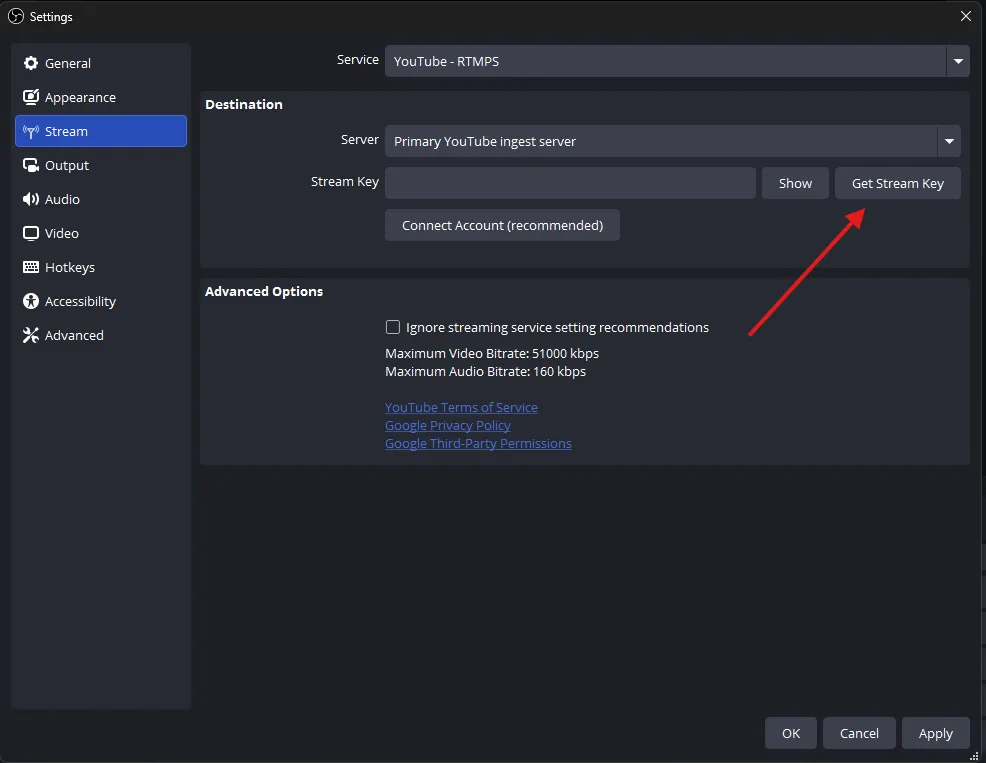Click the Advanced tools icon

(x=31, y=335)
